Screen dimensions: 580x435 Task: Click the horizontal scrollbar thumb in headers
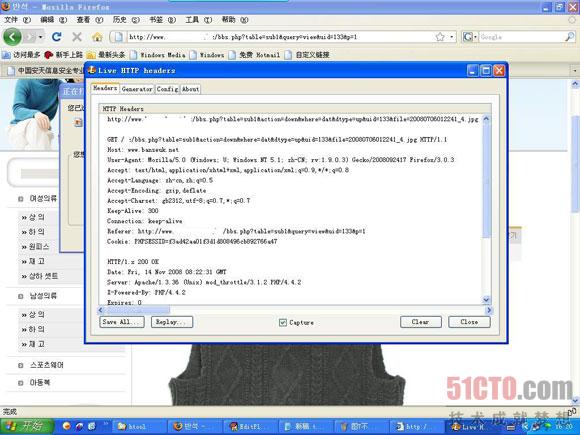137,310
